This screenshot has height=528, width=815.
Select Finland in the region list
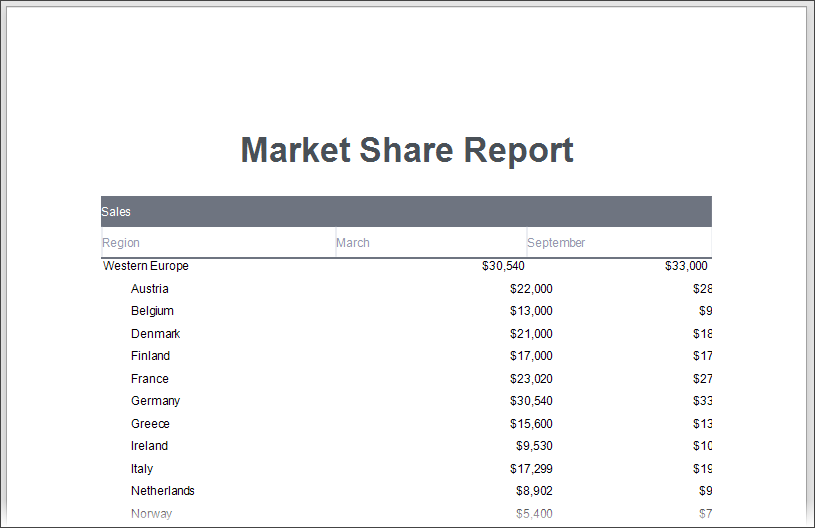pos(150,356)
